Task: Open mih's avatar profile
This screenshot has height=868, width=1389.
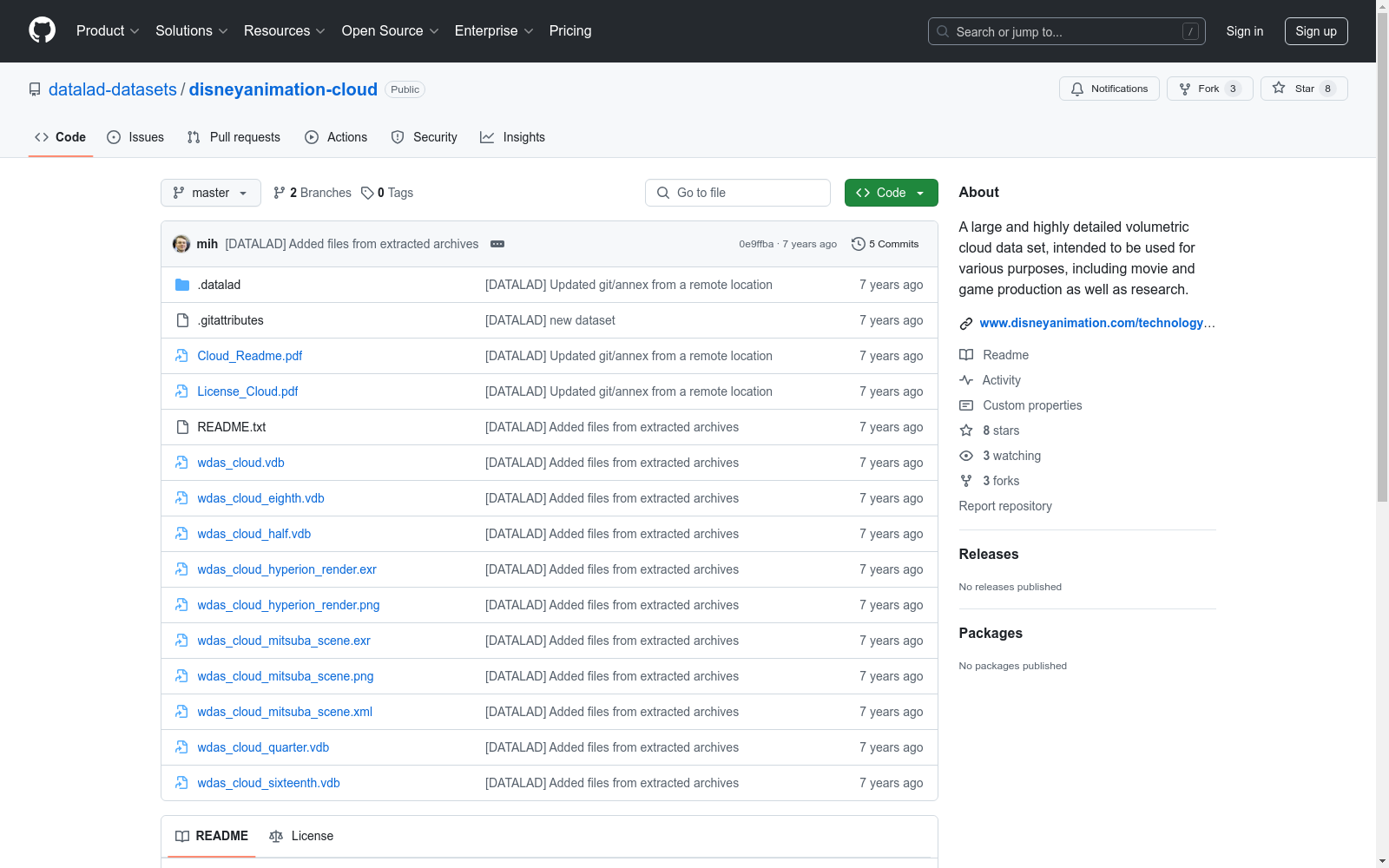Action: [181, 244]
